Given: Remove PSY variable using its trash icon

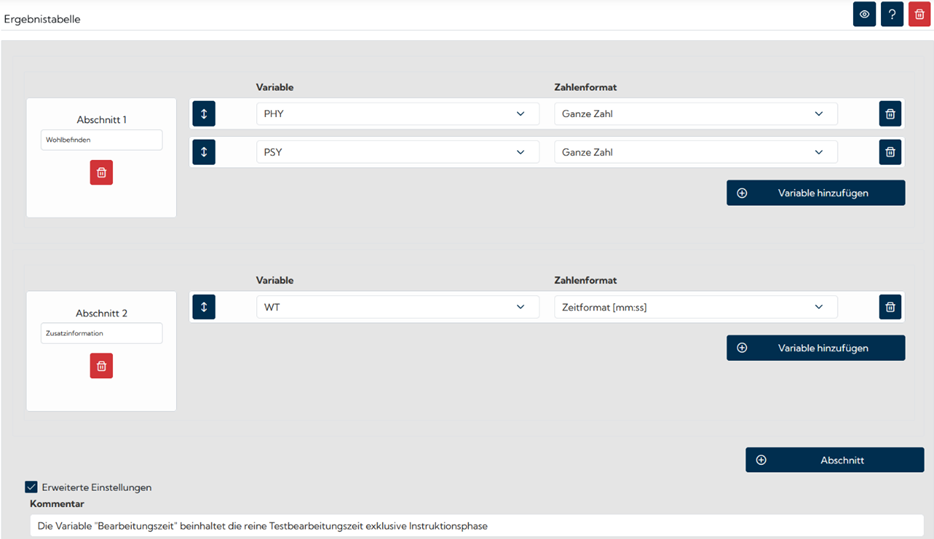Looking at the screenshot, I should pos(890,152).
